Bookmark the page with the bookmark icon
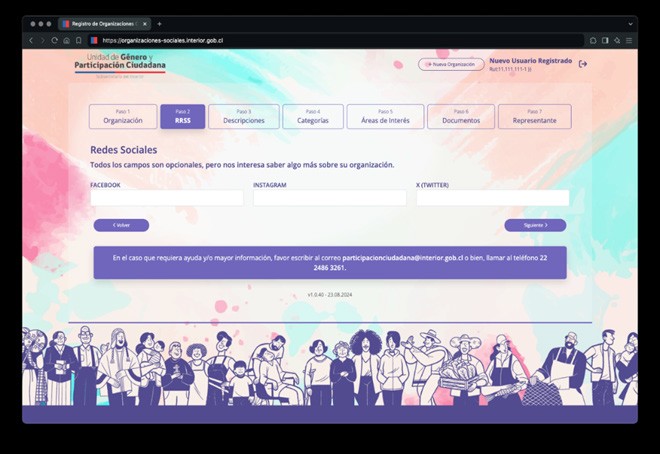The height and width of the screenshot is (454, 660). 79,40
